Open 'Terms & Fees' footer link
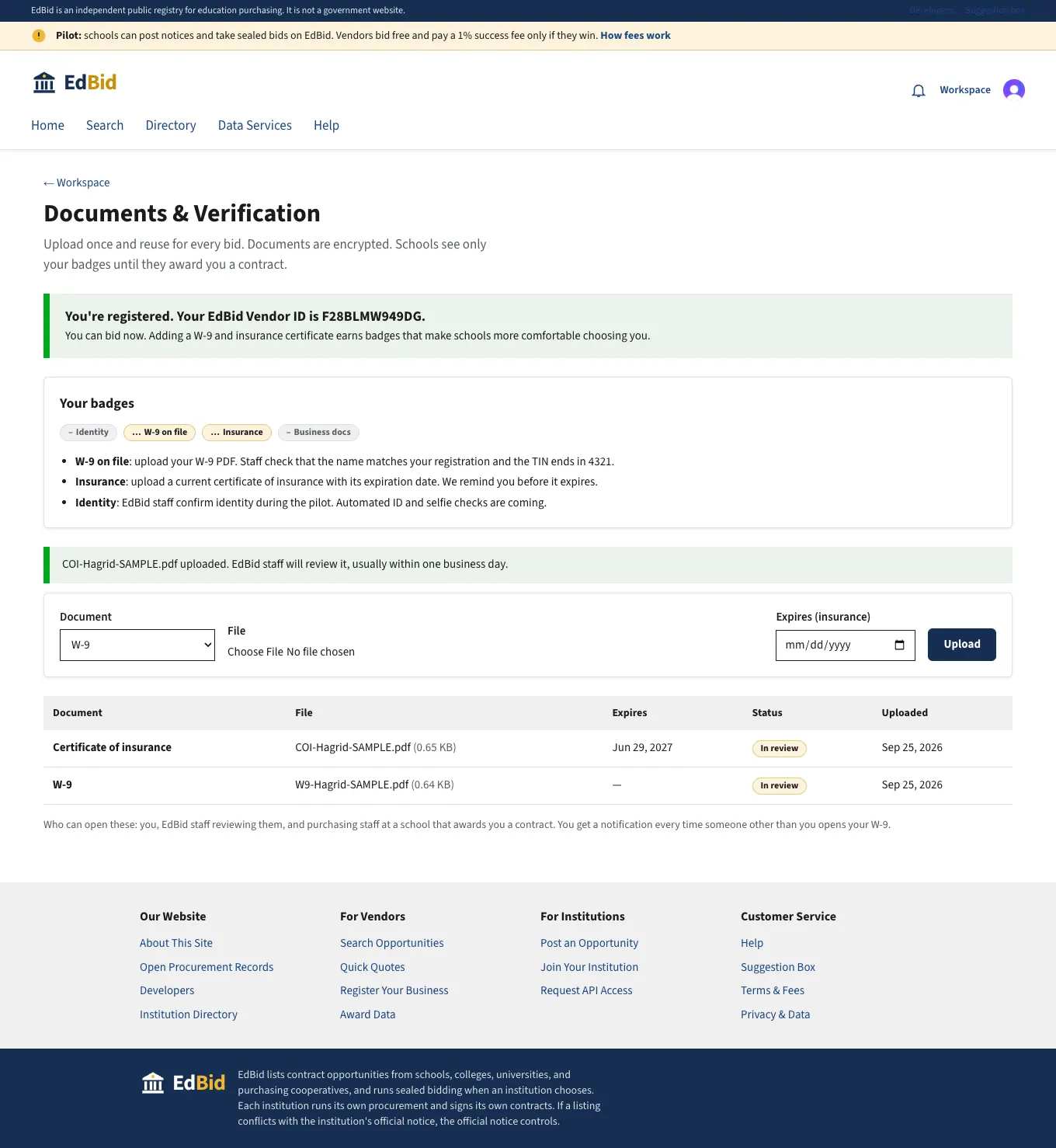Screen dimensions: 1056x1148 click(x=773, y=991)
